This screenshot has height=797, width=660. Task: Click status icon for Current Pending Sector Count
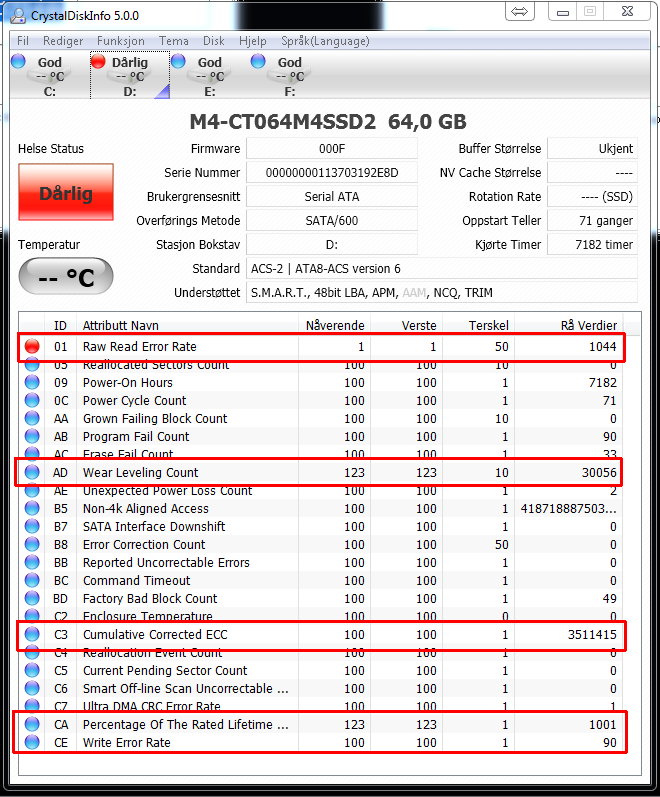(x=32, y=670)
